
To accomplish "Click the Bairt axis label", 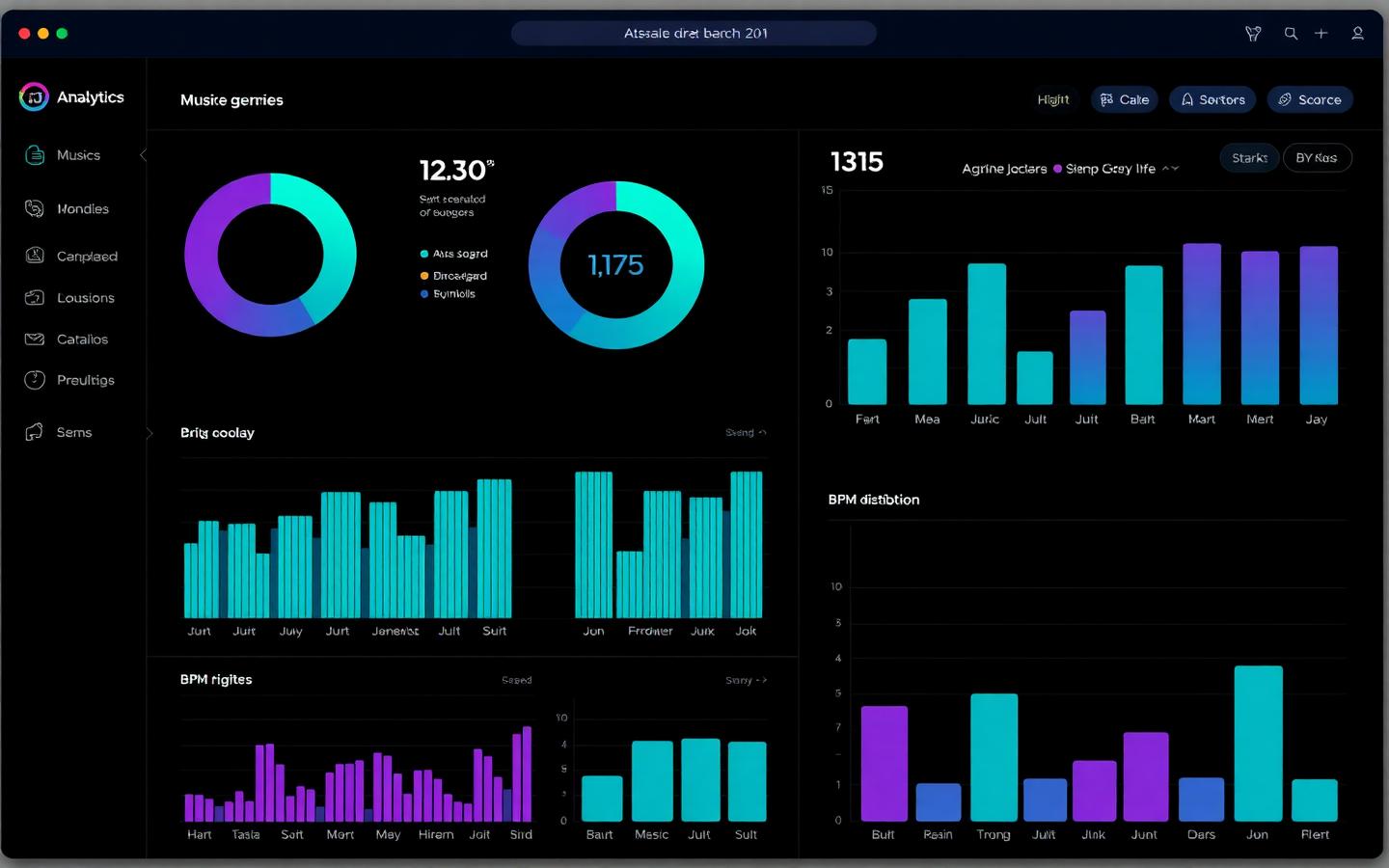I will point(600,835).
